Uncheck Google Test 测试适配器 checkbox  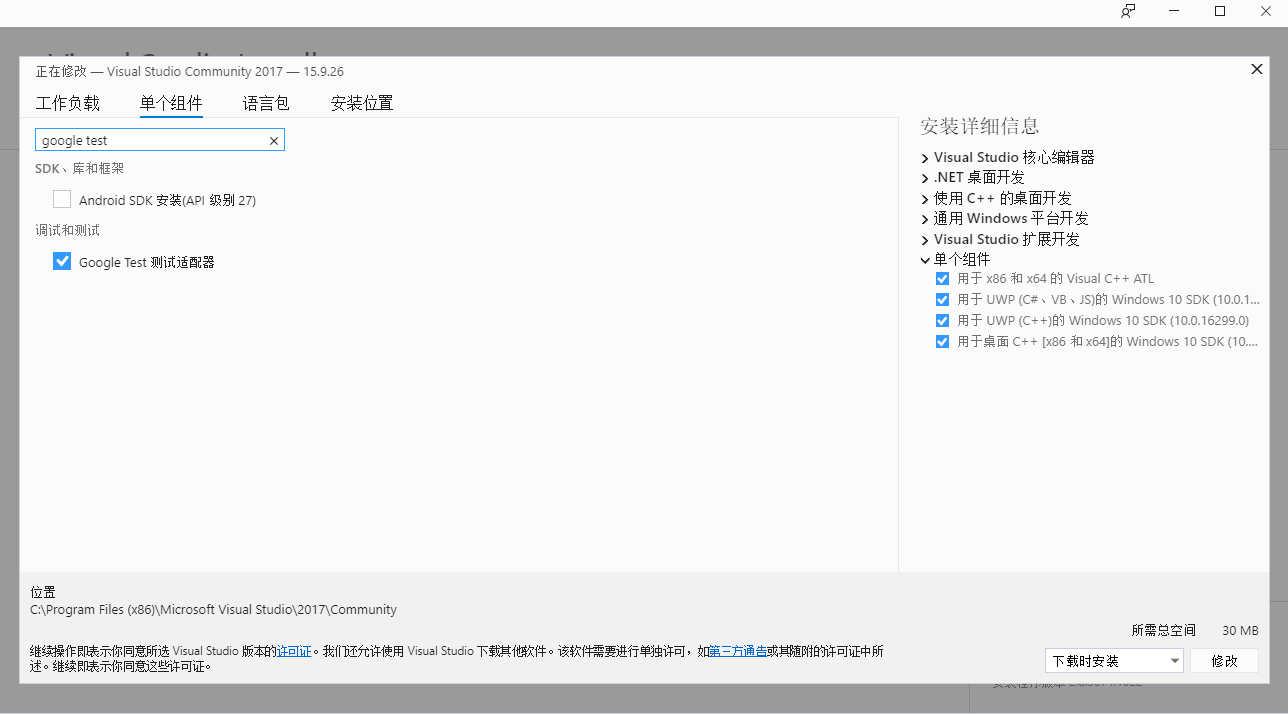(62, 261)
